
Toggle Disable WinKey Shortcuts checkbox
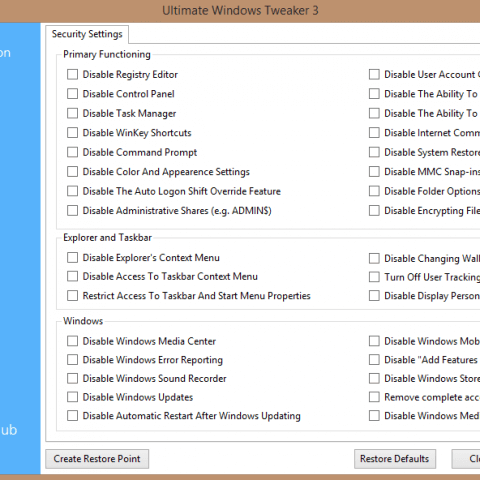(x=72, y=133)
